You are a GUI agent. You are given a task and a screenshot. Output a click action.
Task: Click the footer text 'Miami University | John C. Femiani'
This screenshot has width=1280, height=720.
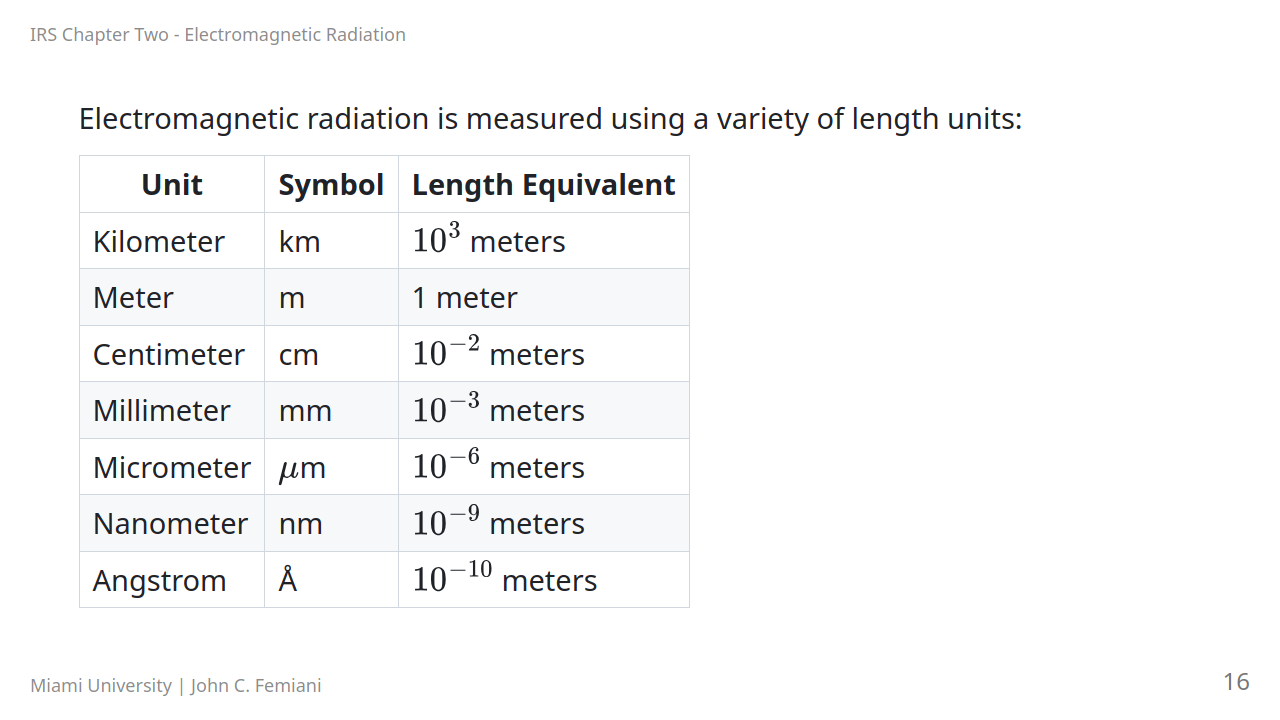(176, 686)
